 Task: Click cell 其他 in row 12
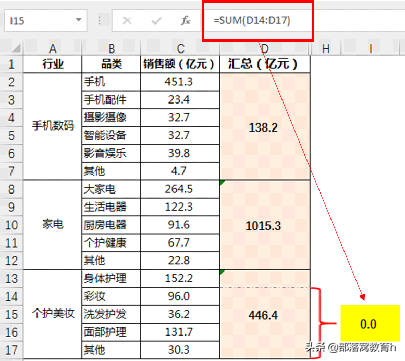pos(111,260)
